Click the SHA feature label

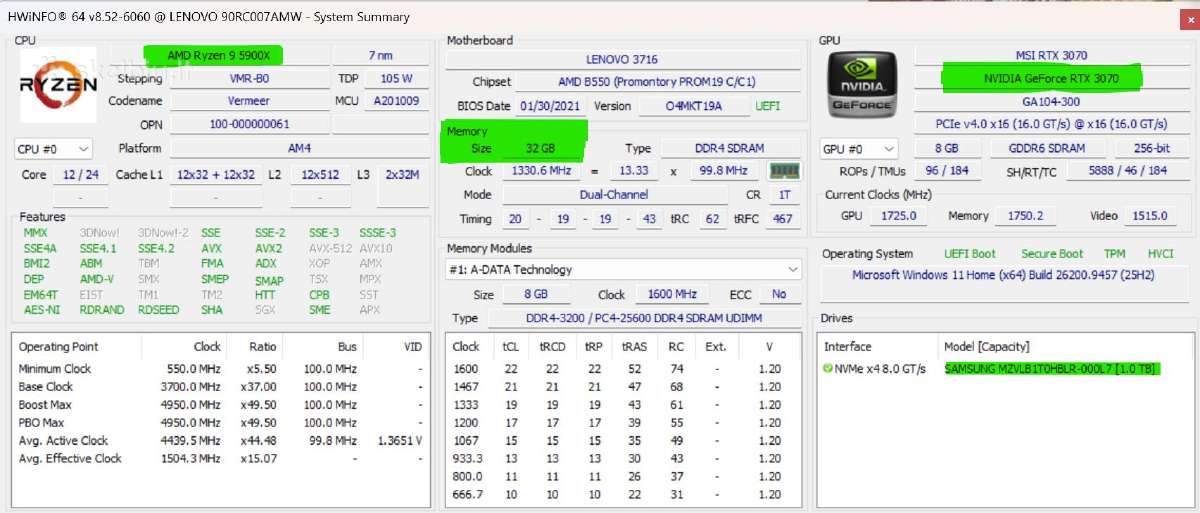(211, 310)
